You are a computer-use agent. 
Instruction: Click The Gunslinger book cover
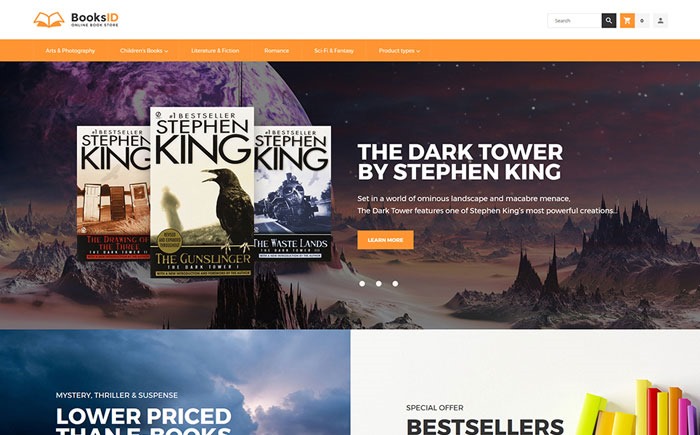coord(202,192)
